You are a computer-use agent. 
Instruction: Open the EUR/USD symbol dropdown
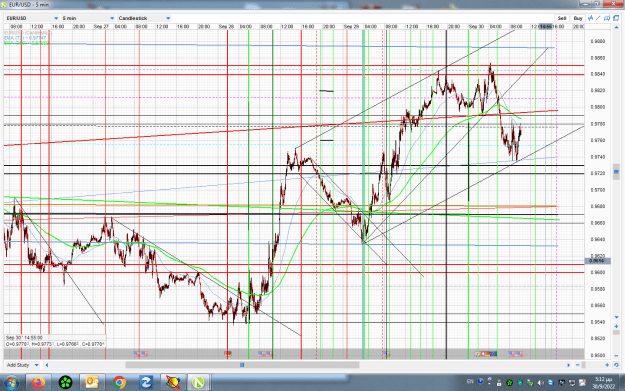[x=33, y=18]
